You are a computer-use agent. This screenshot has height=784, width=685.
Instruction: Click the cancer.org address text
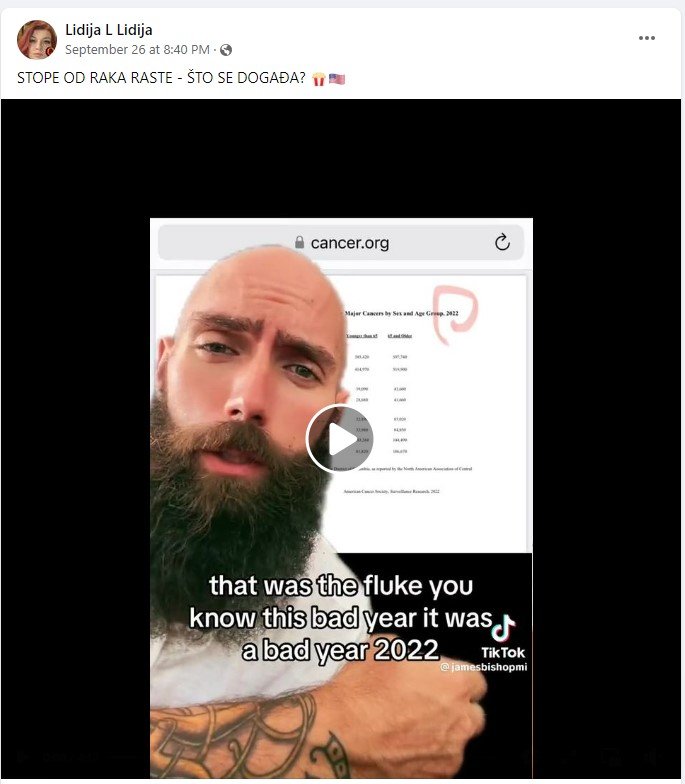coord(350,243)
